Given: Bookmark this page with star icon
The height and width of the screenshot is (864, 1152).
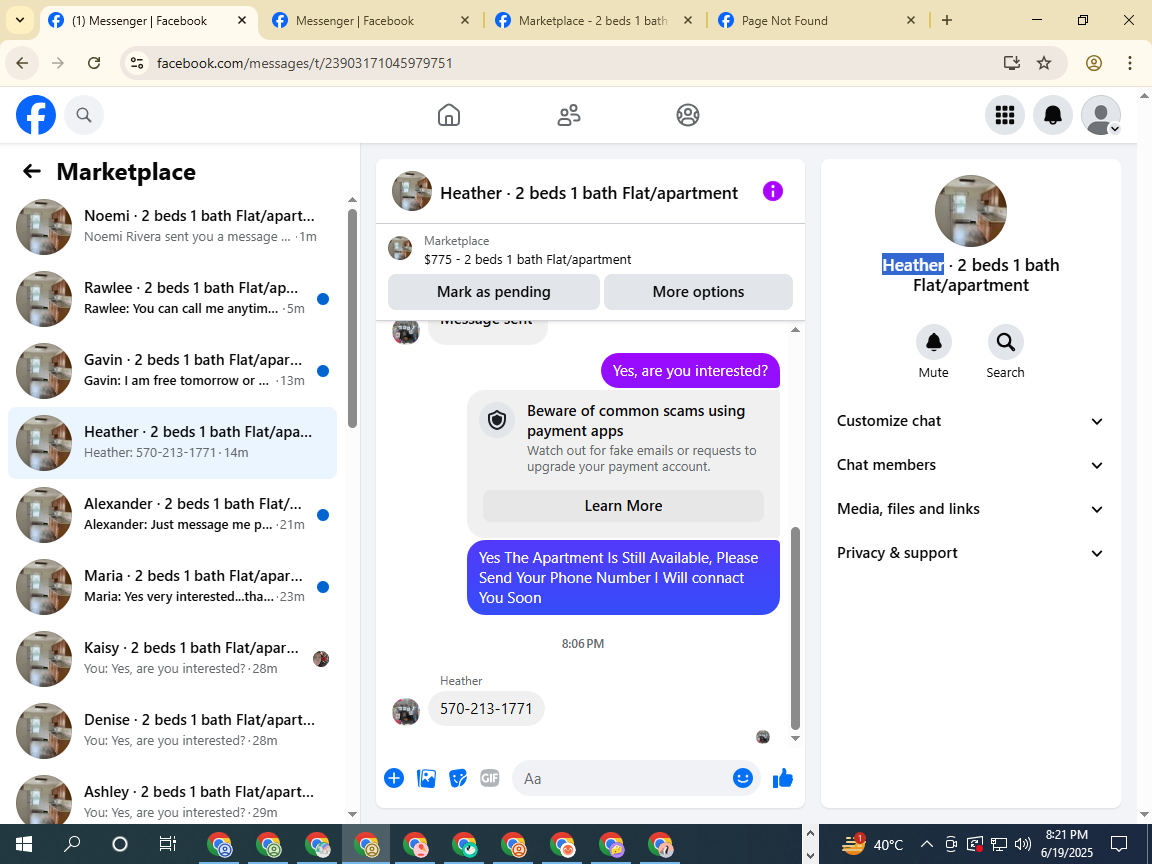Looking at the screenshot, I should pos(1044,63).
